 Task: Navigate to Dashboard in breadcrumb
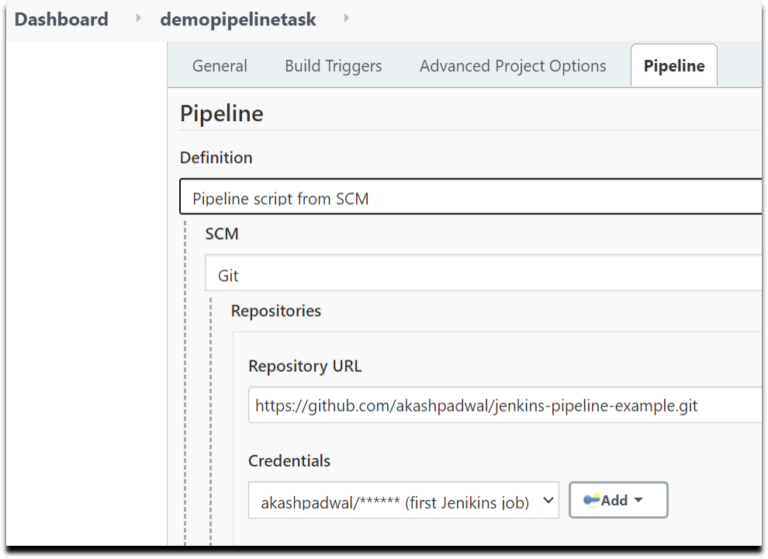tap(61, 19)
